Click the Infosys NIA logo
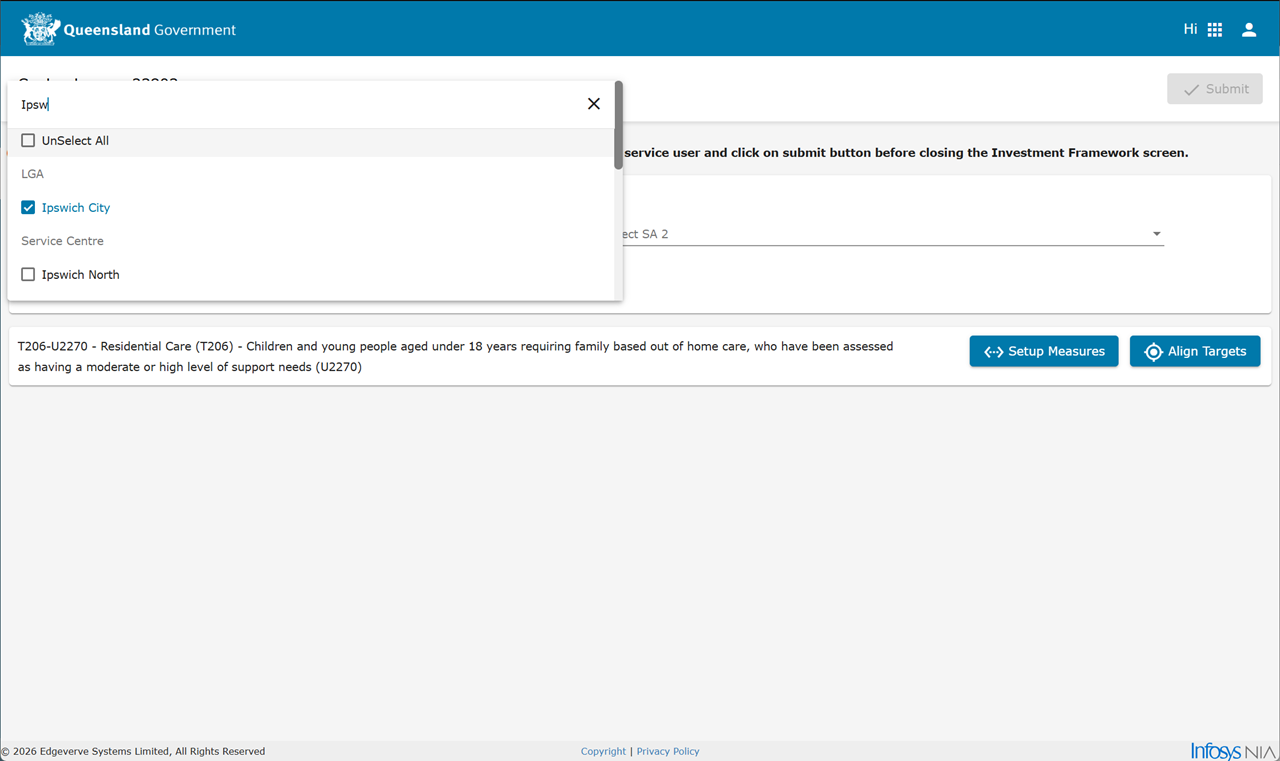This screenshot has width=1280, height=761. tap(1233, 751)
